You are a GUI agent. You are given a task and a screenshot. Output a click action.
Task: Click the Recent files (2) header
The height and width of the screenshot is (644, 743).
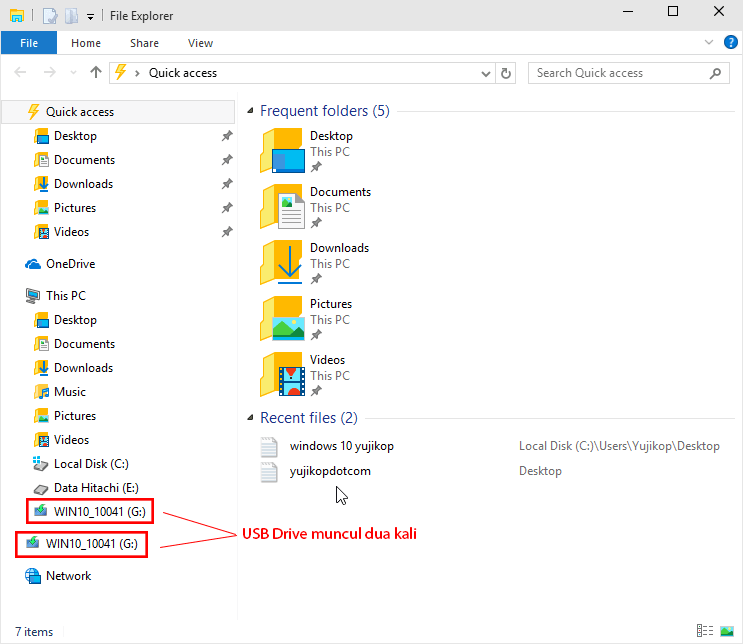click(309, 418)
